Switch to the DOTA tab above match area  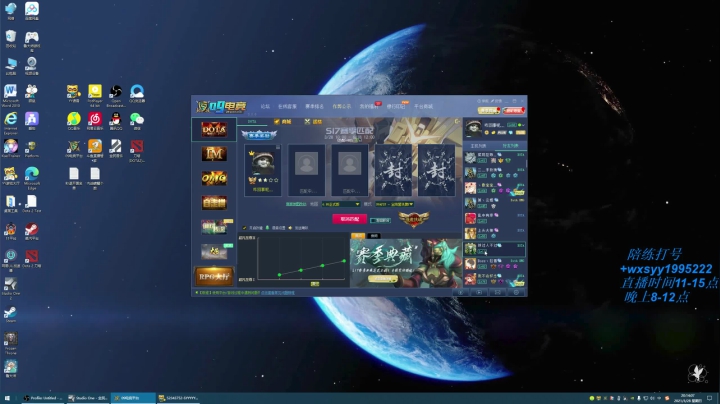[252, 122]
